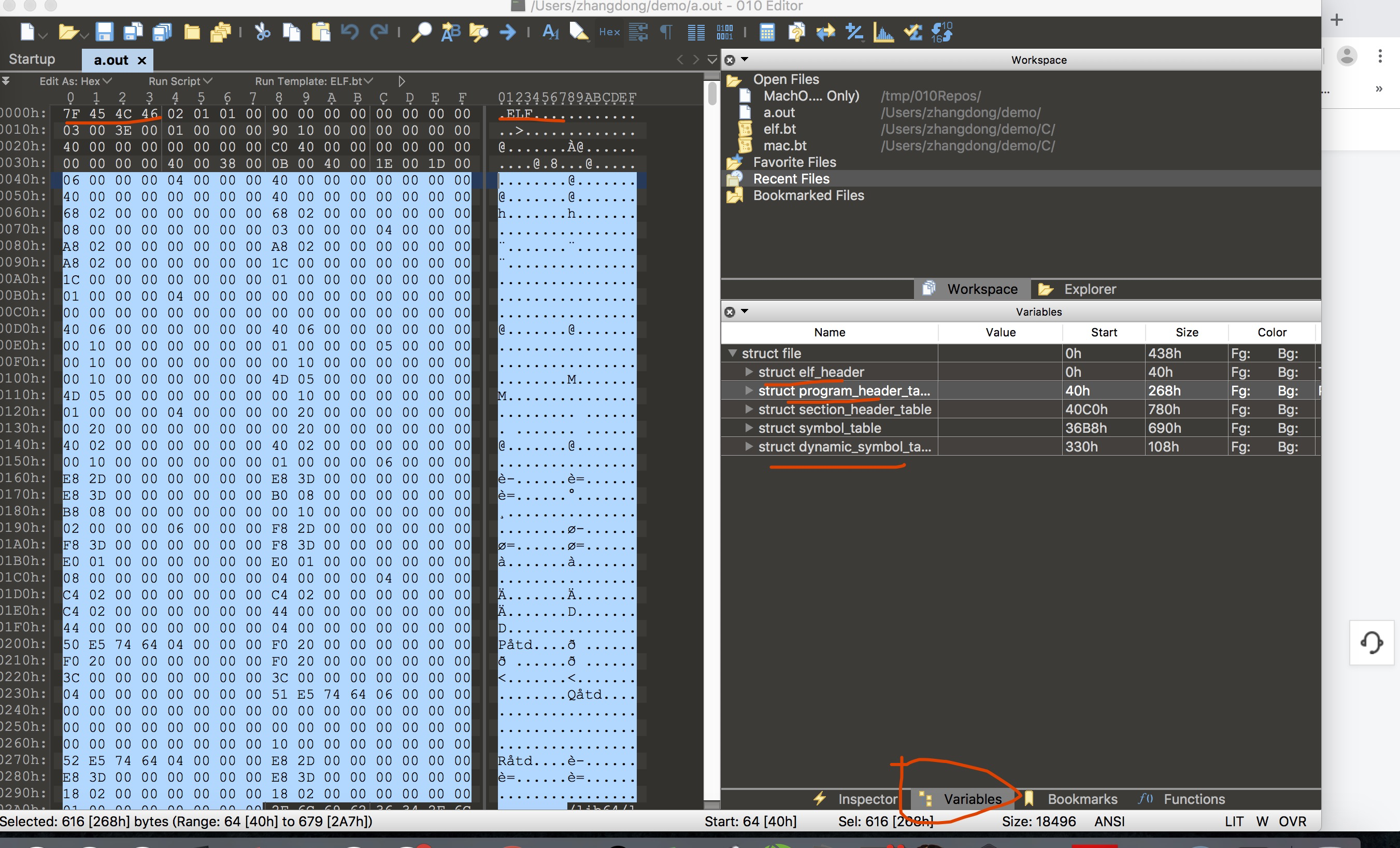Open the Edit As: Hex dropdown
This screenshot has width=1400, height=848.
pyautogui.click(x=75, y=81)
